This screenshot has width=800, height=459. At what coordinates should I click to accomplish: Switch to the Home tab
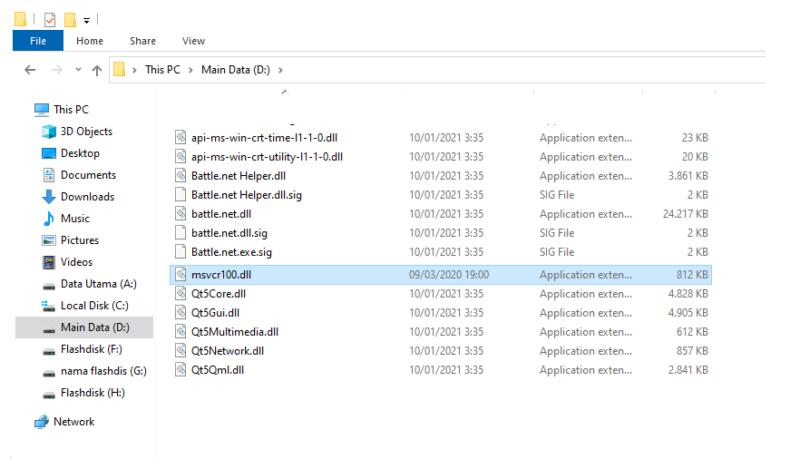tap(90, 41)
